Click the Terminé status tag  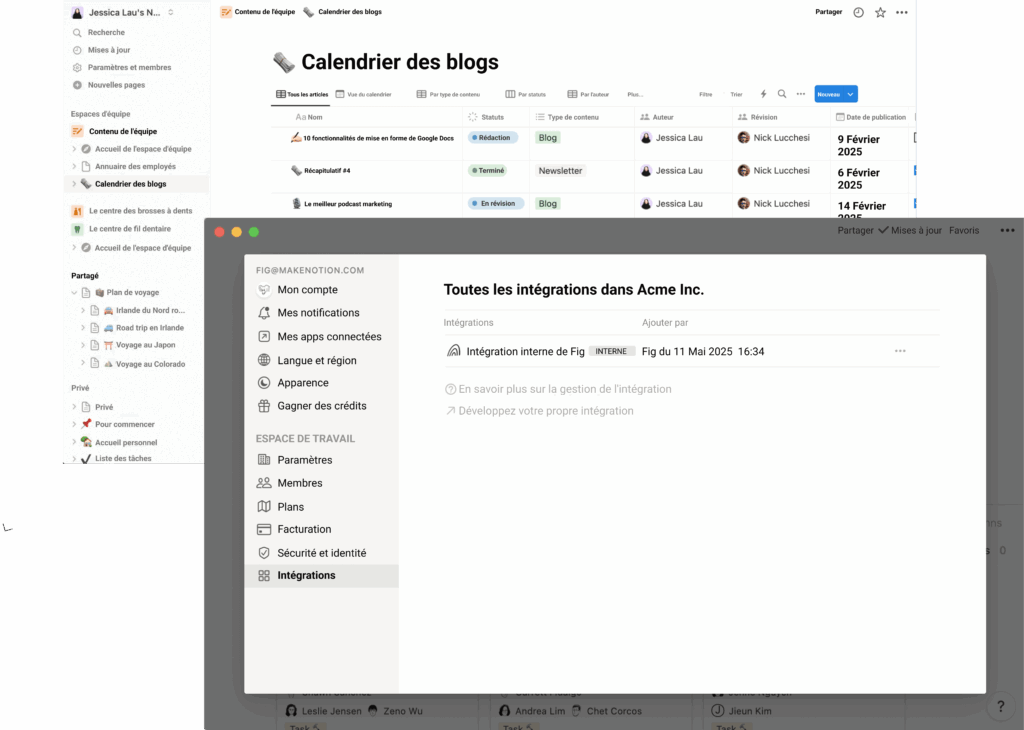coord(488,170)
